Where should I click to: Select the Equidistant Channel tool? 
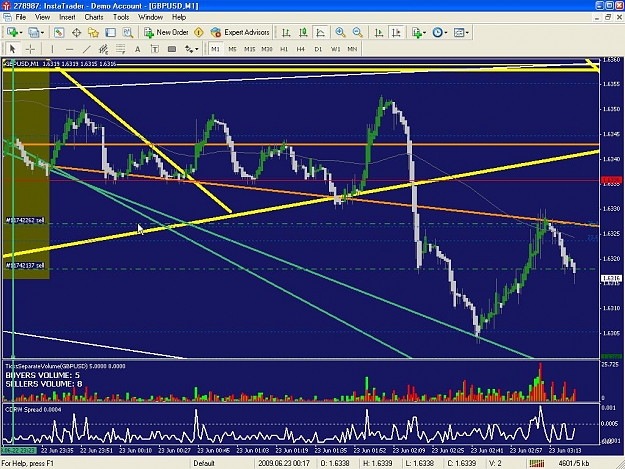click(104, 49)
